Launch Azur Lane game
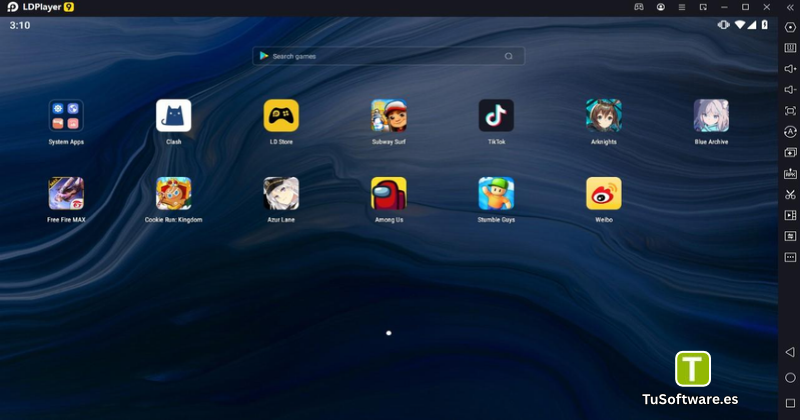The image size is (800, 420). [281, 193]
